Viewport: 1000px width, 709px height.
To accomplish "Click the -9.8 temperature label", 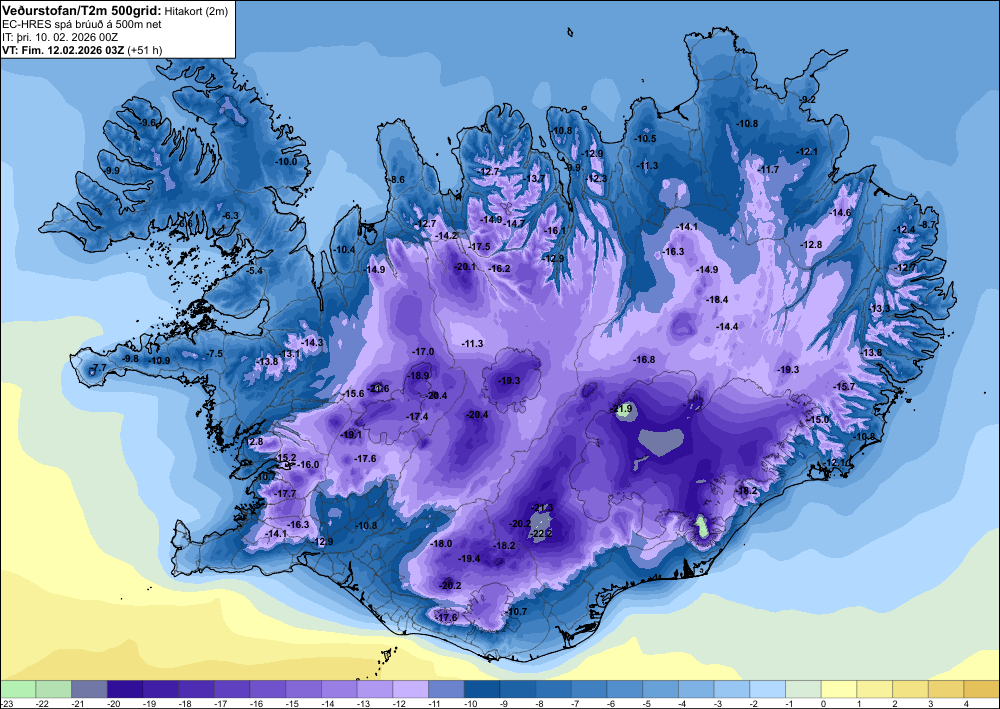I will click(x=130, y=359).
